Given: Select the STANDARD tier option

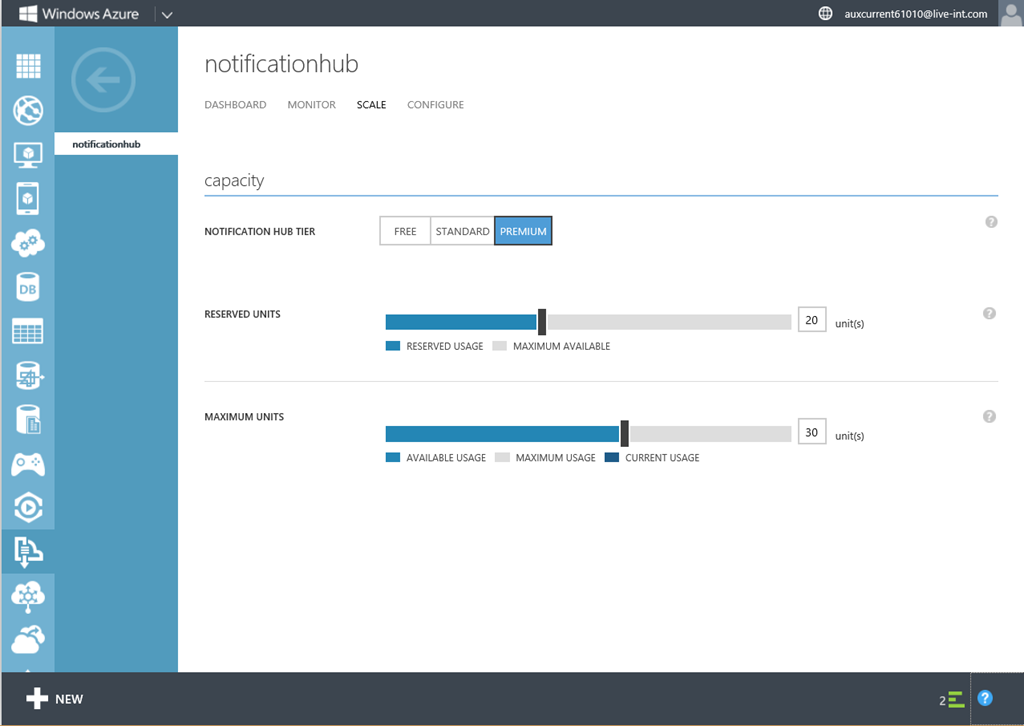Looking at the screenshot, I should 462,231.
